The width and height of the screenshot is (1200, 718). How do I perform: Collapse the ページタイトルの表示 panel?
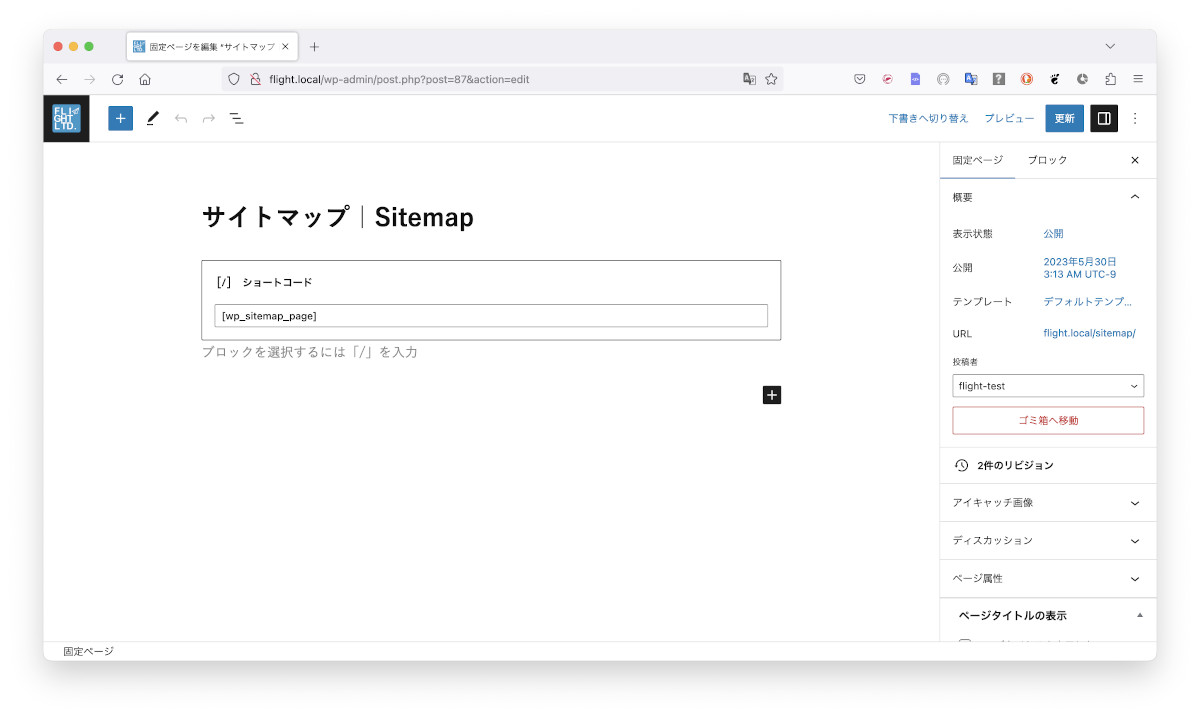[x=1047, y=615]
